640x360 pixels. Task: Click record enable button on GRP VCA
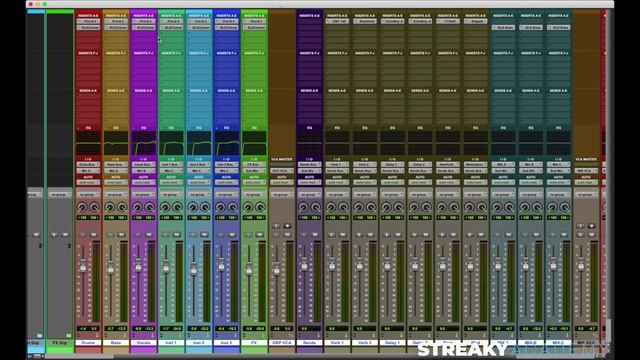pos(287,226)
